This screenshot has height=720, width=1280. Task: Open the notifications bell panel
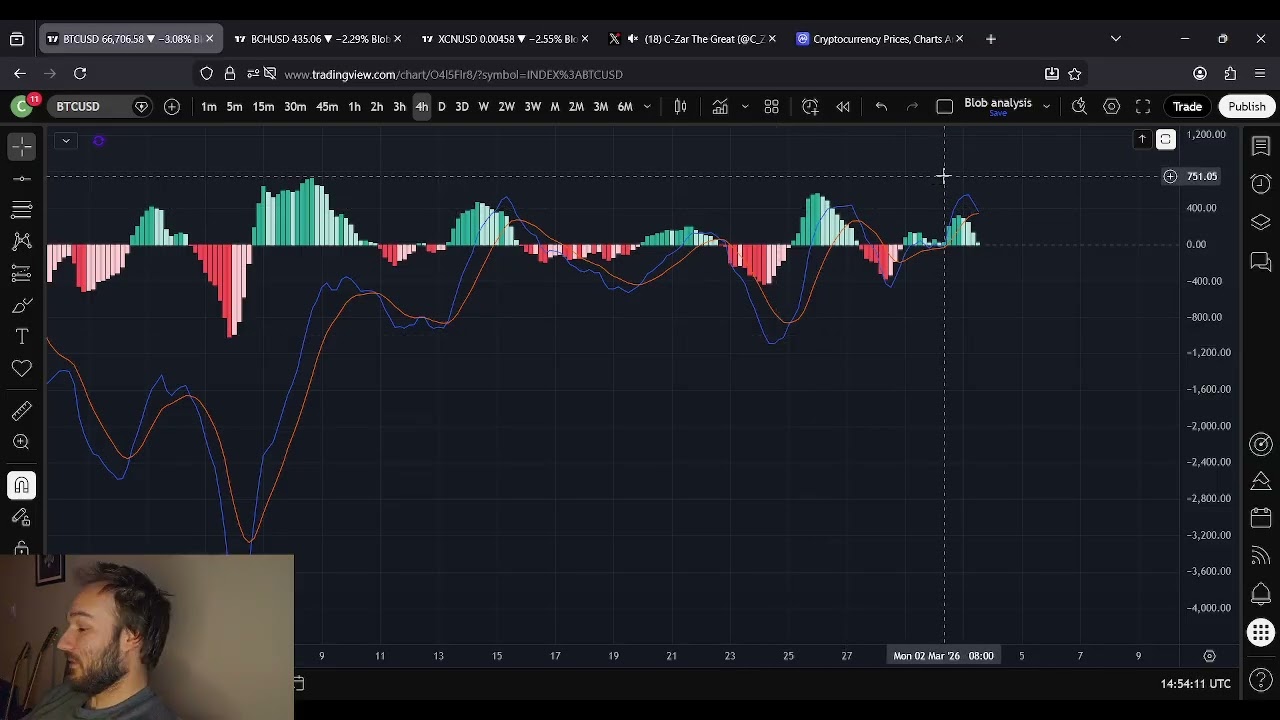point(1260,594)
